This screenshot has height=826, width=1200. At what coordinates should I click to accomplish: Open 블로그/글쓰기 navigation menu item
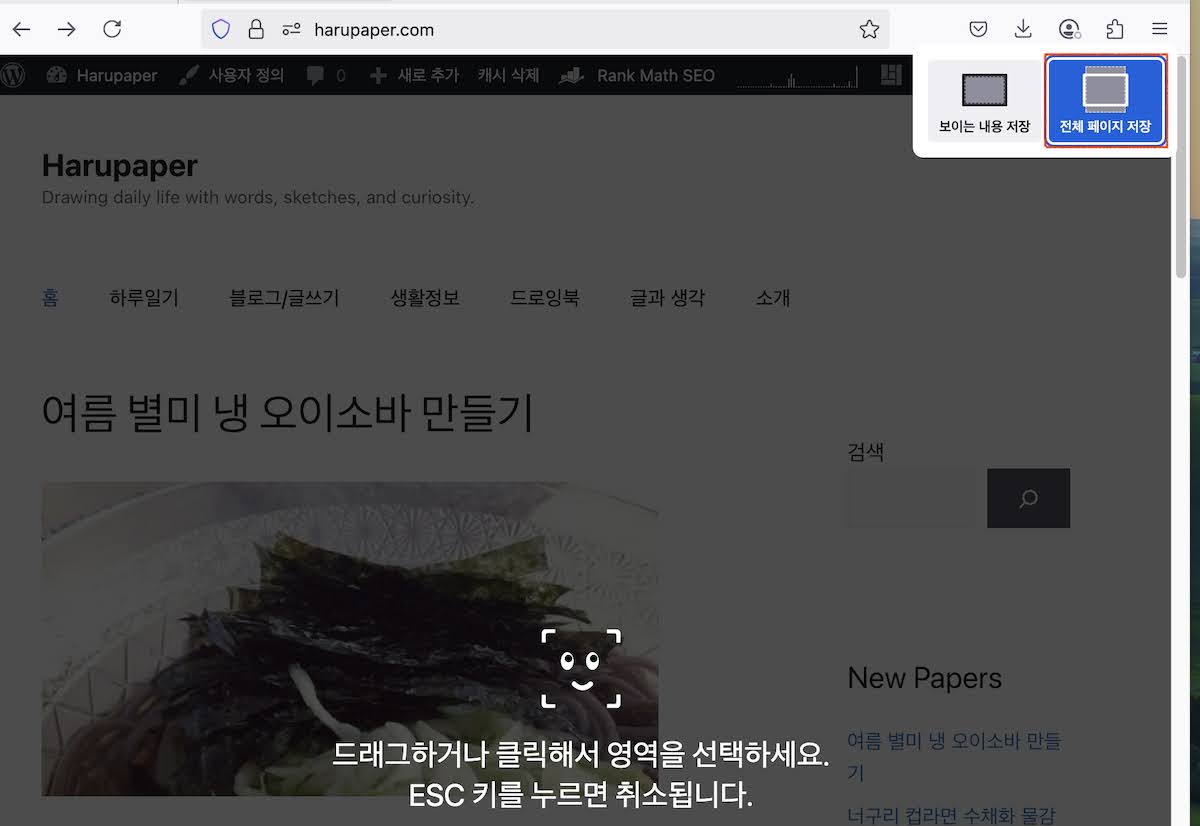pyautogui.click(x=285, y=298)
